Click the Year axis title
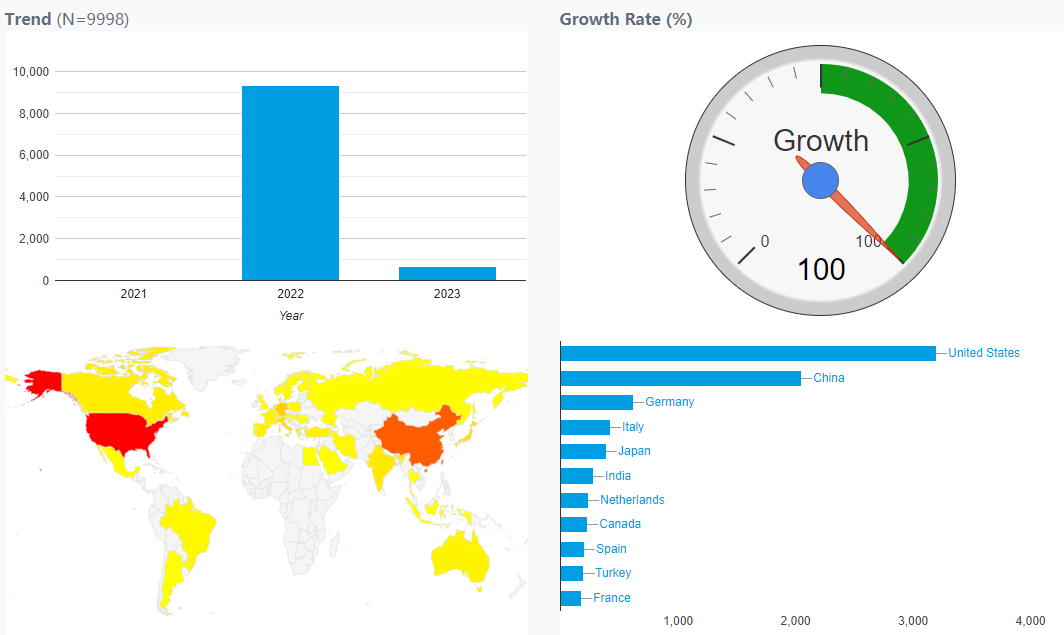This screenshot has width=1064, height=635. pyautogui.click(x=291, y=315)
